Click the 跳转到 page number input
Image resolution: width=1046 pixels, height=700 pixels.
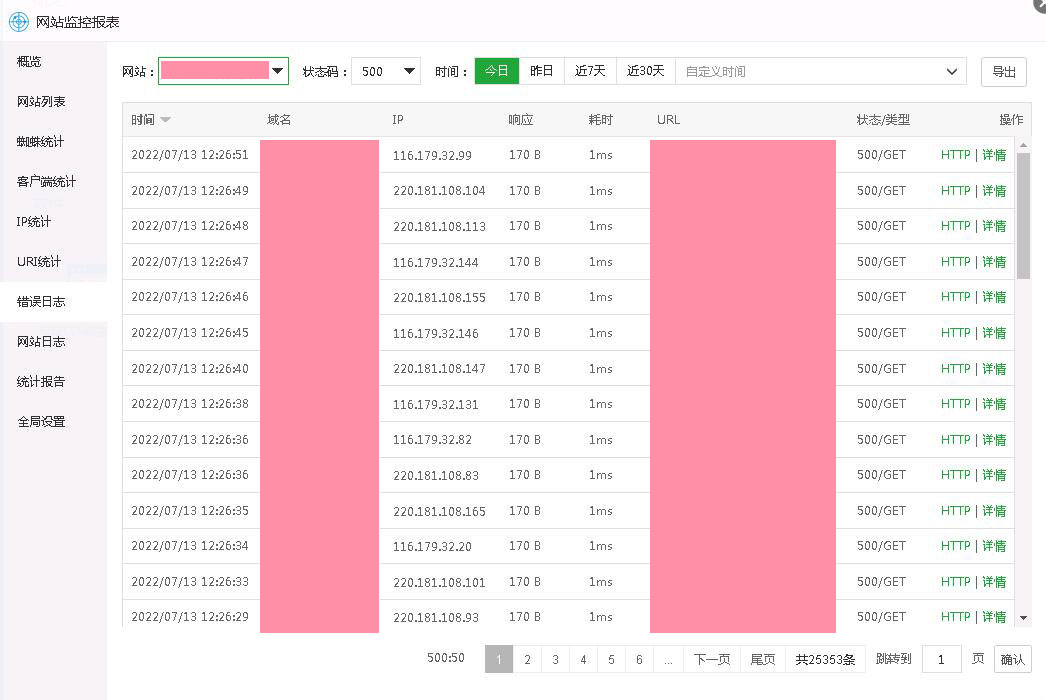[941, 659]
